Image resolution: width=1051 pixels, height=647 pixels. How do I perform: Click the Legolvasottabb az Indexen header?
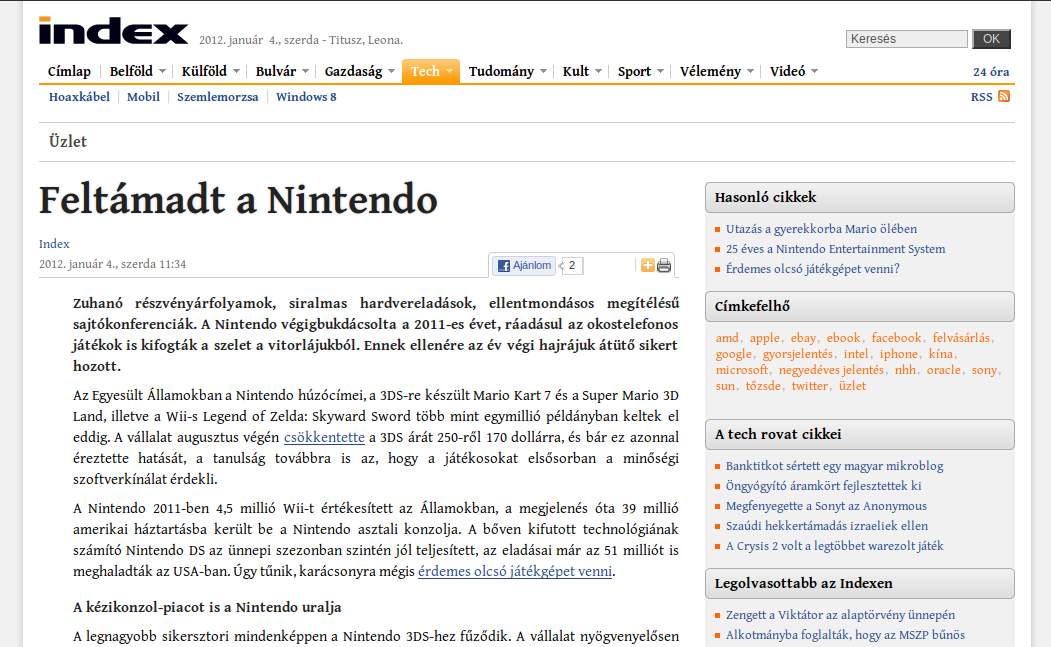[859, 583]
